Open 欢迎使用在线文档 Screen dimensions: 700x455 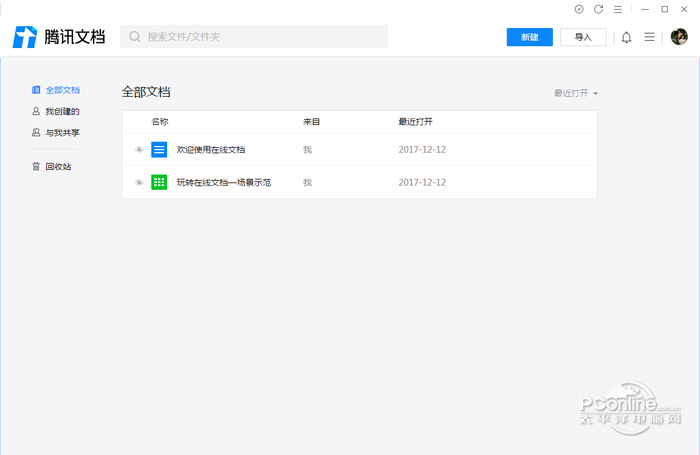[x=211, y=150]
